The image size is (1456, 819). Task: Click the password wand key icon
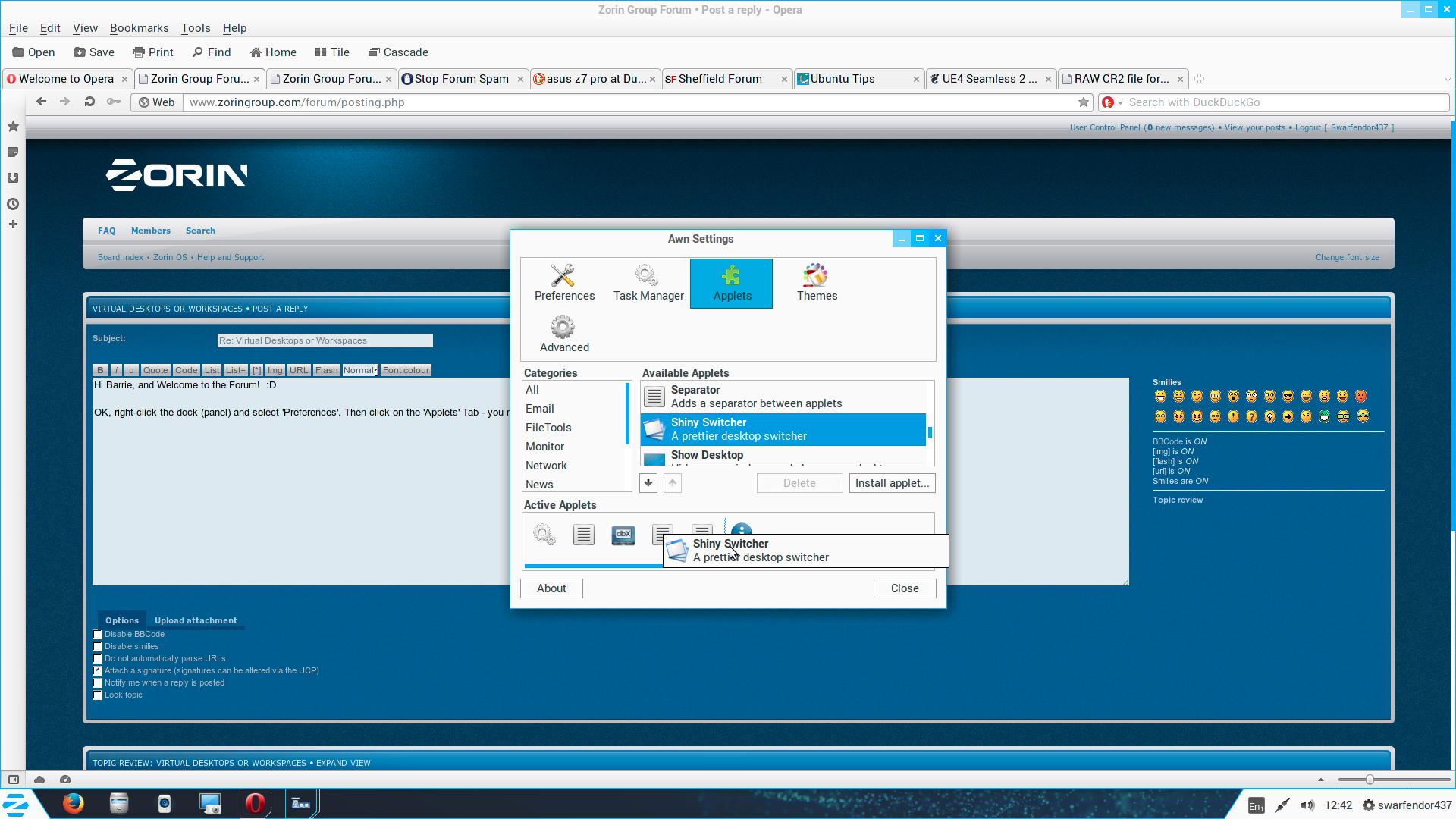click(x=114, y=102)
